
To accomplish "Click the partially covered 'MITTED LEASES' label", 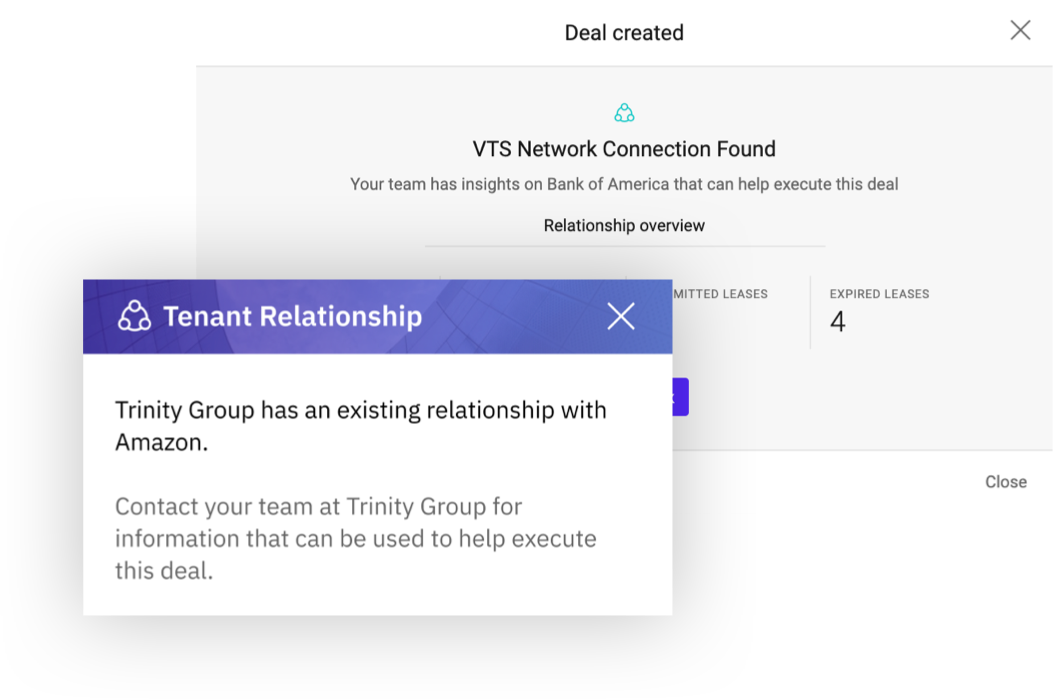I will (720, 294).
